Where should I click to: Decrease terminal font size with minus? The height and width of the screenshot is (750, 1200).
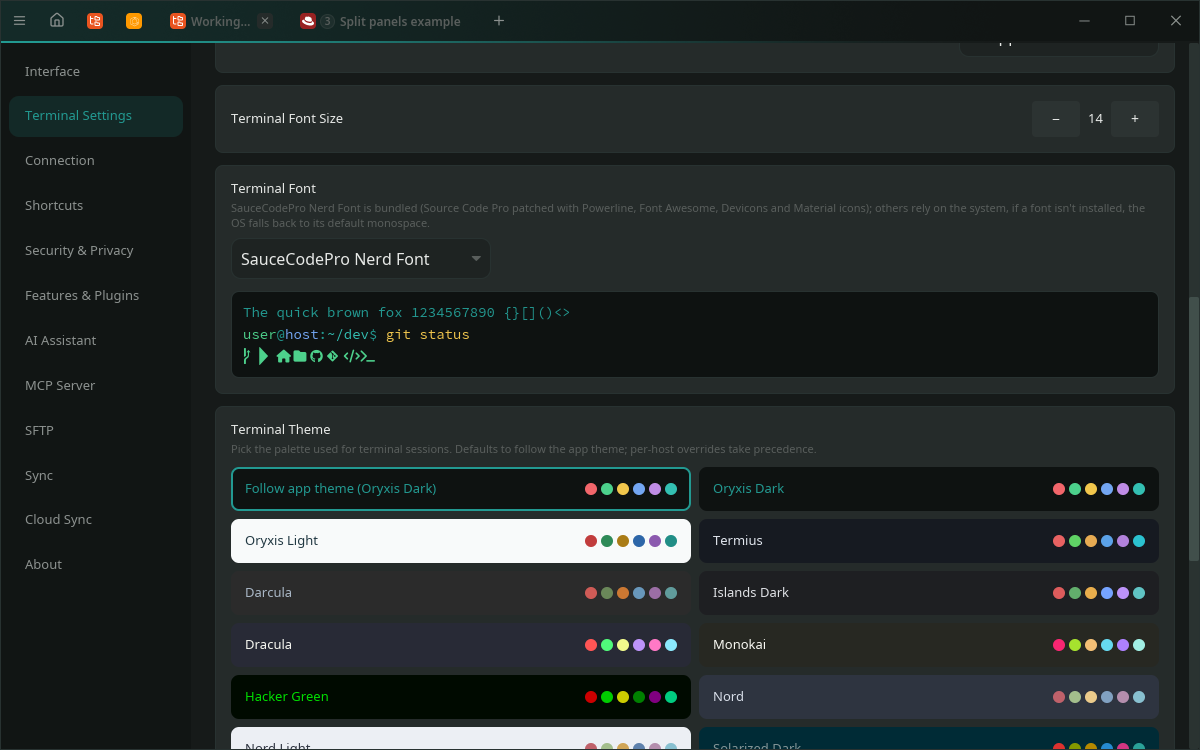[1056, 118]
